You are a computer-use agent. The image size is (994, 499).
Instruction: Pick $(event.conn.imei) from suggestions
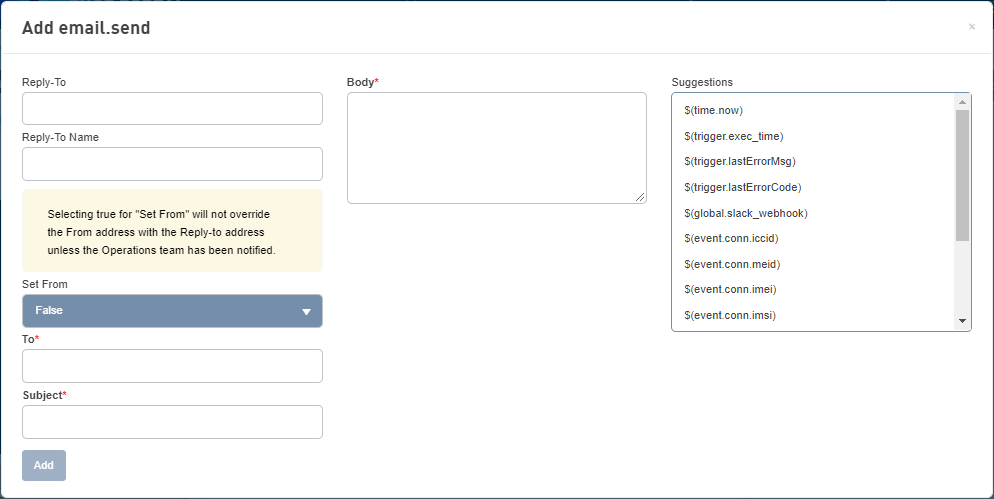[x=730, y=290]
